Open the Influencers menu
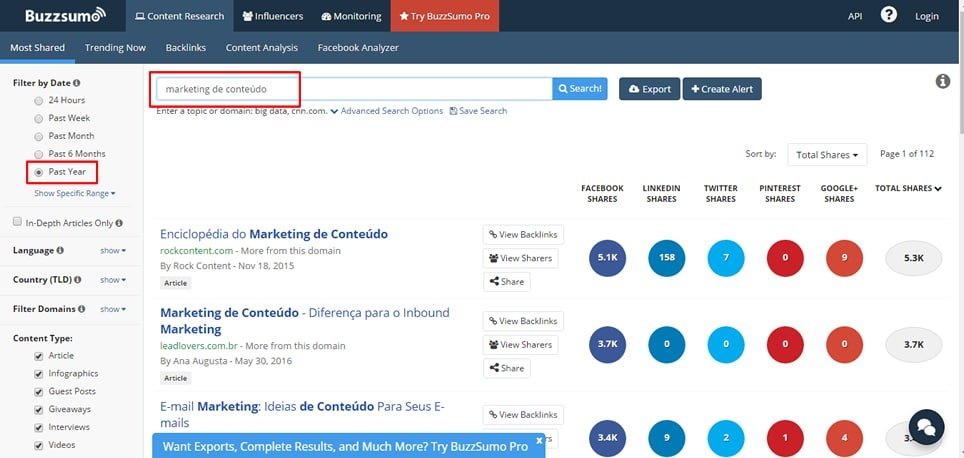Image resolution: width=964 pixels, height=458 pixels. (x=273, y=16)
